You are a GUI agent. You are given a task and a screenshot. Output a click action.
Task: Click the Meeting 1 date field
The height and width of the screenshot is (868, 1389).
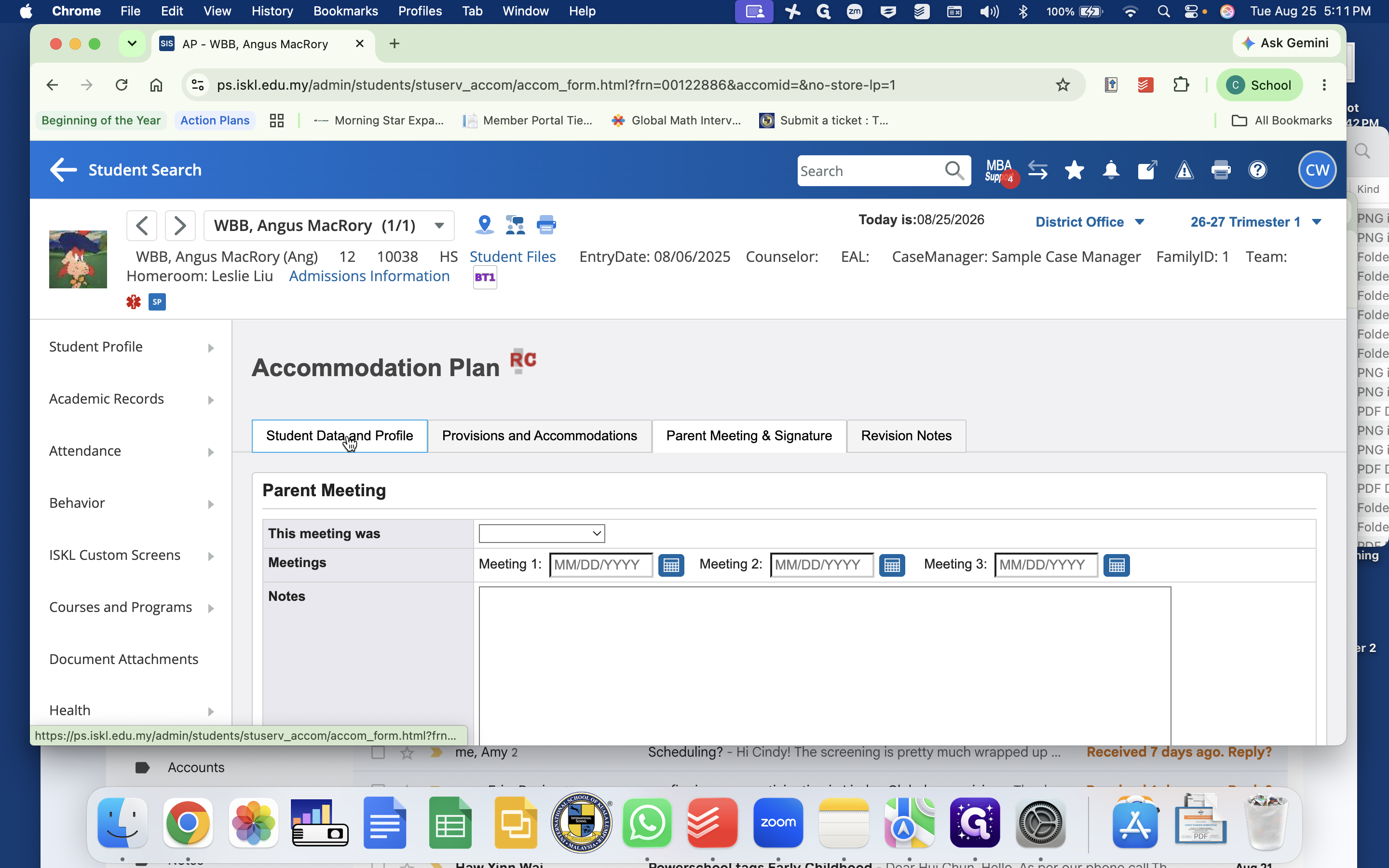tap(601, 565)
